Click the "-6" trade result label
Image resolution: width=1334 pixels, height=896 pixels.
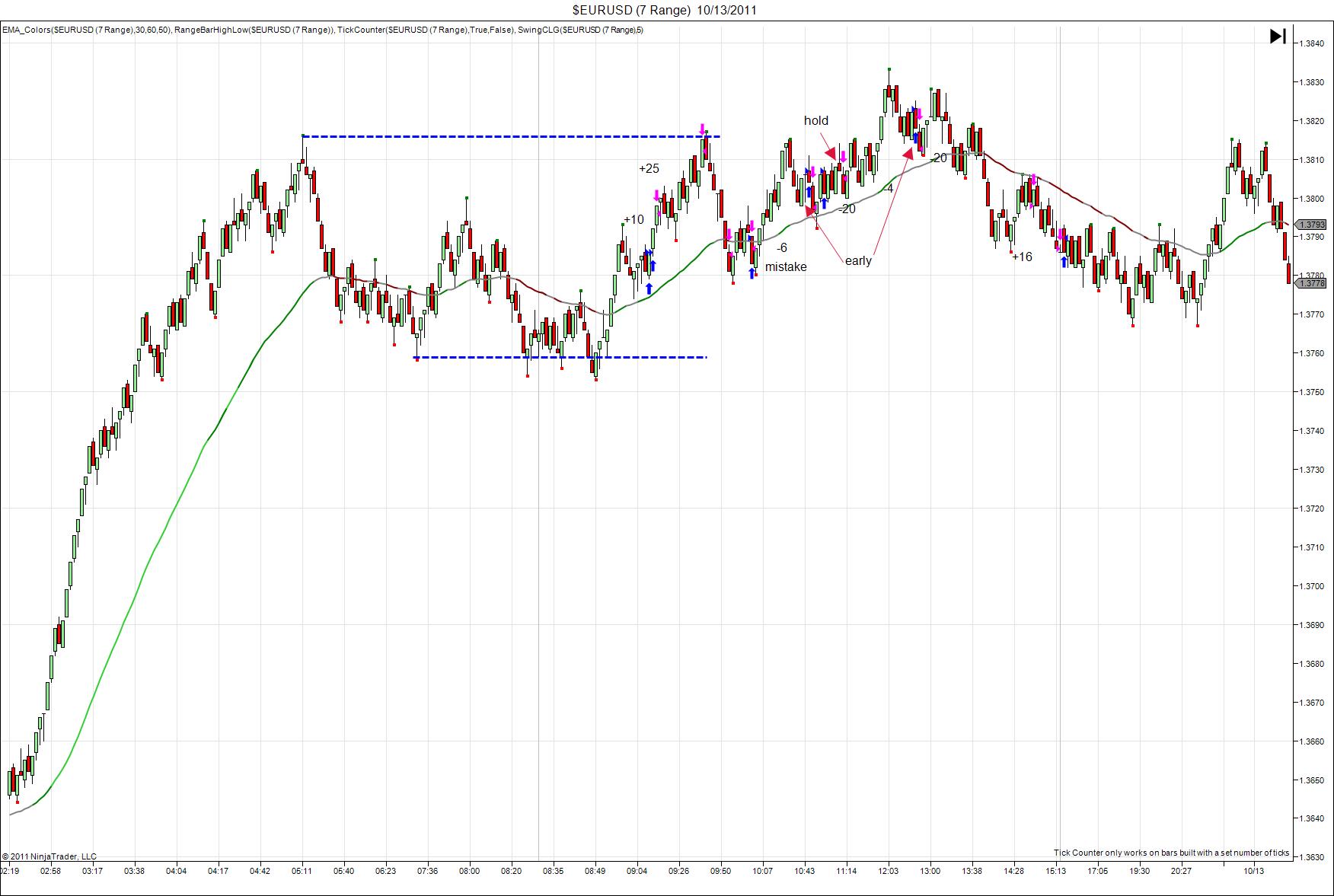click(782, 247)
